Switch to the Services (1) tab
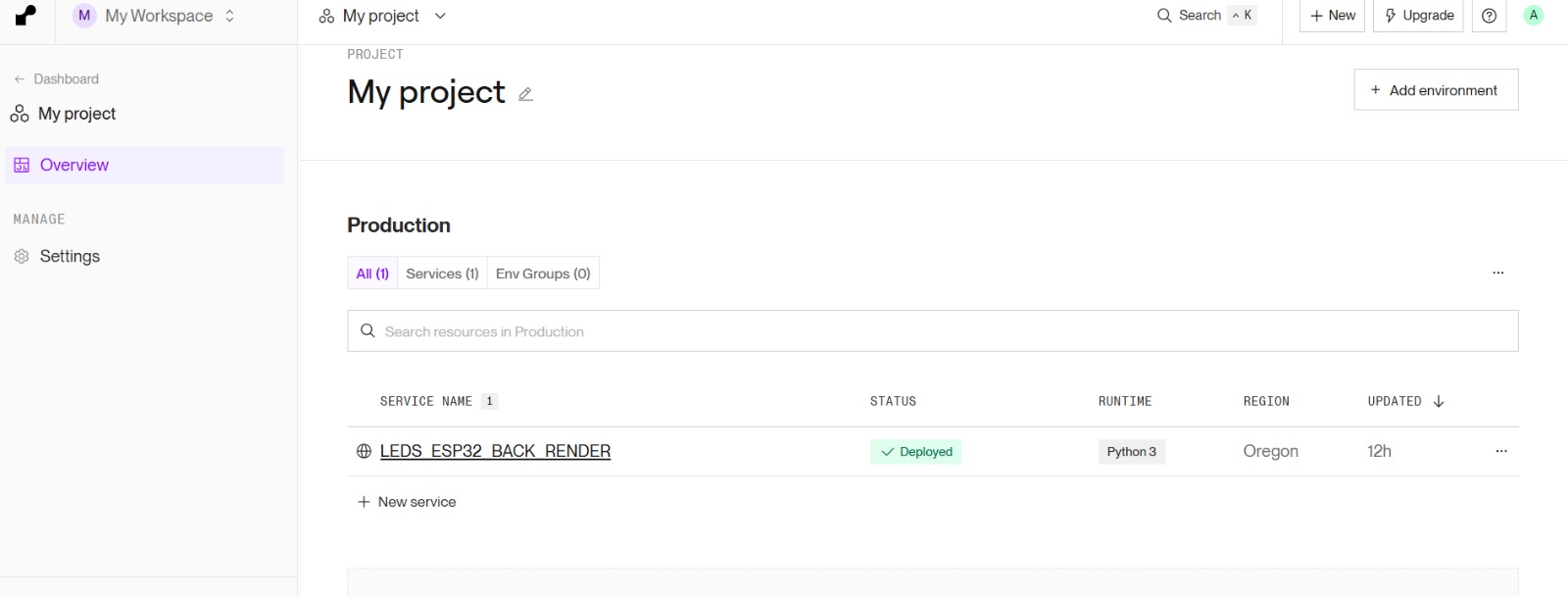The width and height of the screenshot is (1568, 597). [x=442, y=274]
